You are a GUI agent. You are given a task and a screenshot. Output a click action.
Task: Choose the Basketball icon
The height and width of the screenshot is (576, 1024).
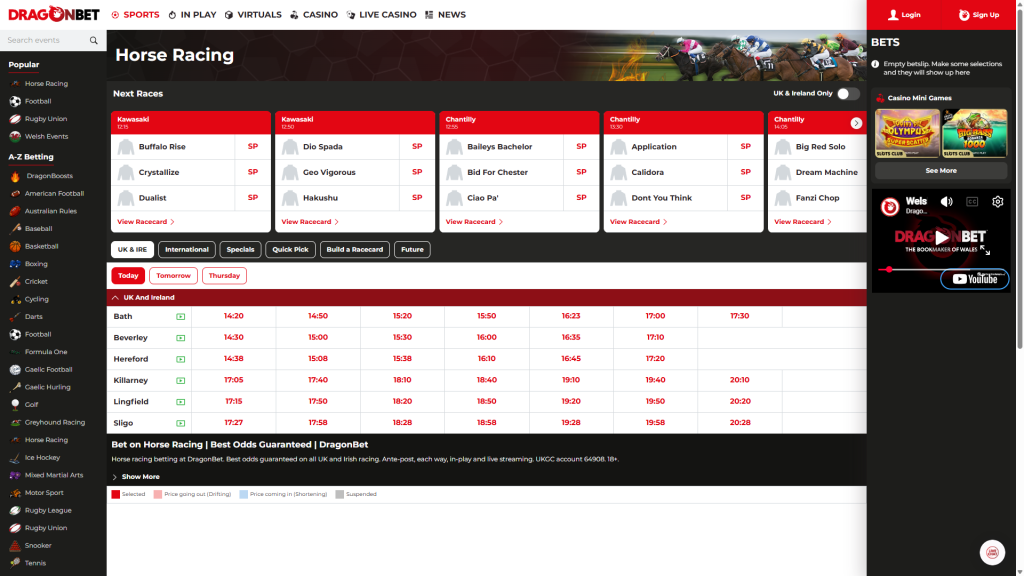pyautogui.click(x=15, y=247)
